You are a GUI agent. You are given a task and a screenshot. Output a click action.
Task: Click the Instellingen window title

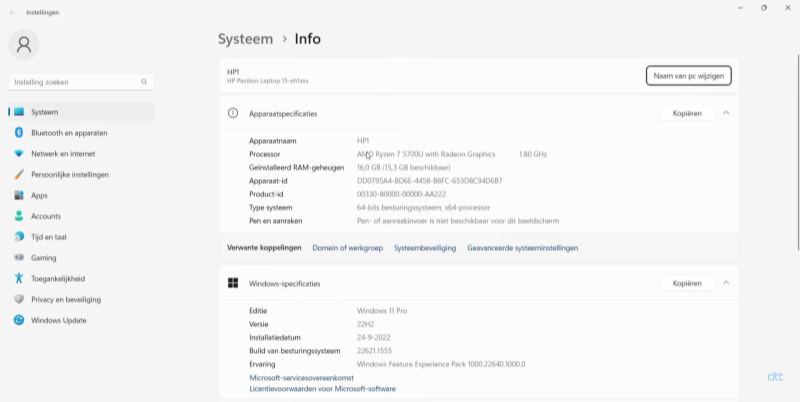(43, 12)
